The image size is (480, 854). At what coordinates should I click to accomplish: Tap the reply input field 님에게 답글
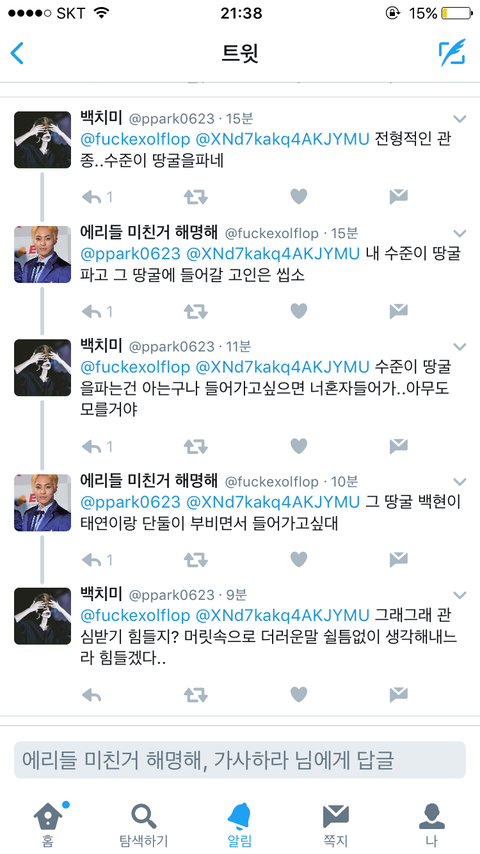pos(240,760)
